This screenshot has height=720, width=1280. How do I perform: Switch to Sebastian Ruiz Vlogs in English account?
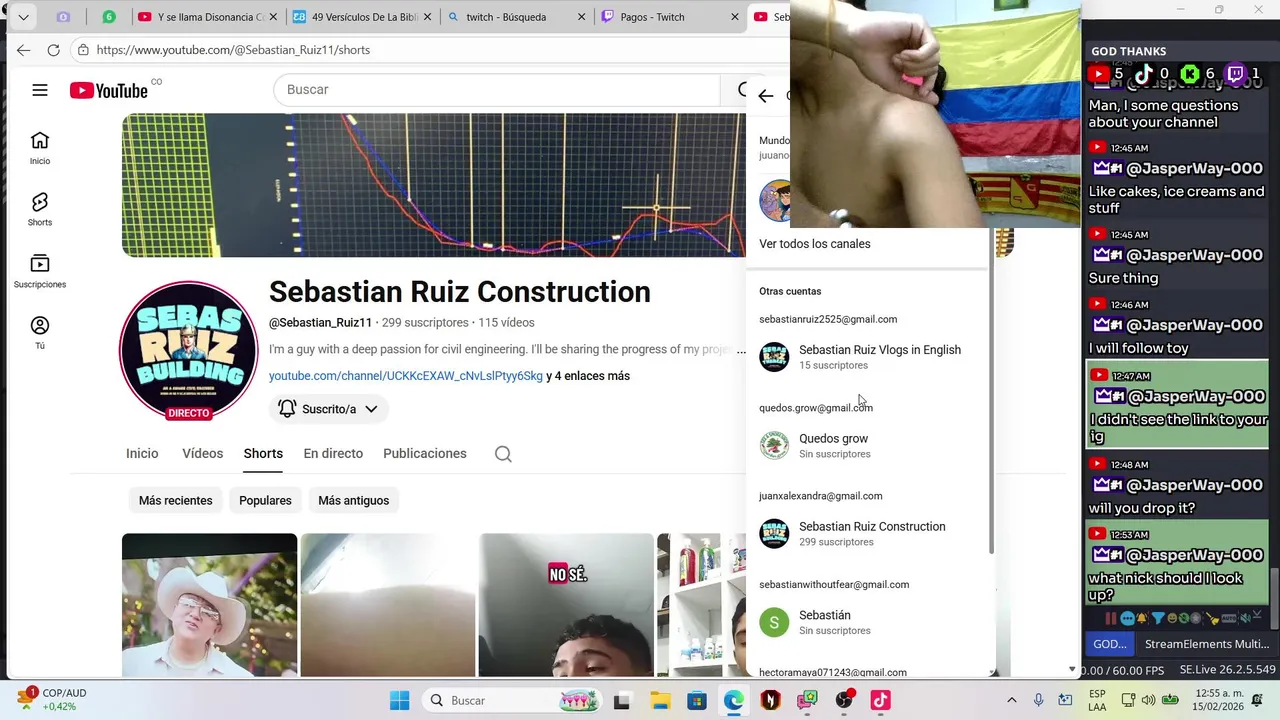[x=868, y=357]
